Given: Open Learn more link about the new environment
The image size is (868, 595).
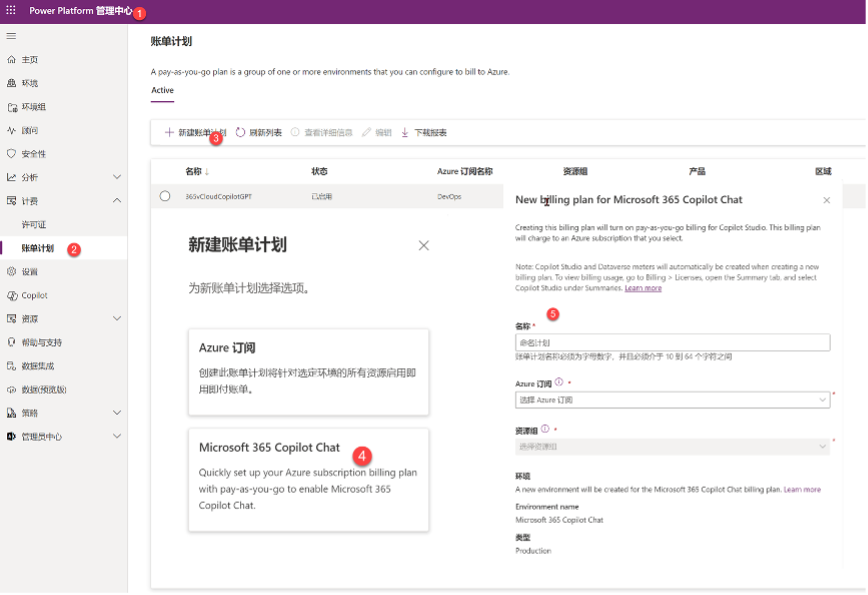Looking at the screenshot, I should (x=802, y=490).
